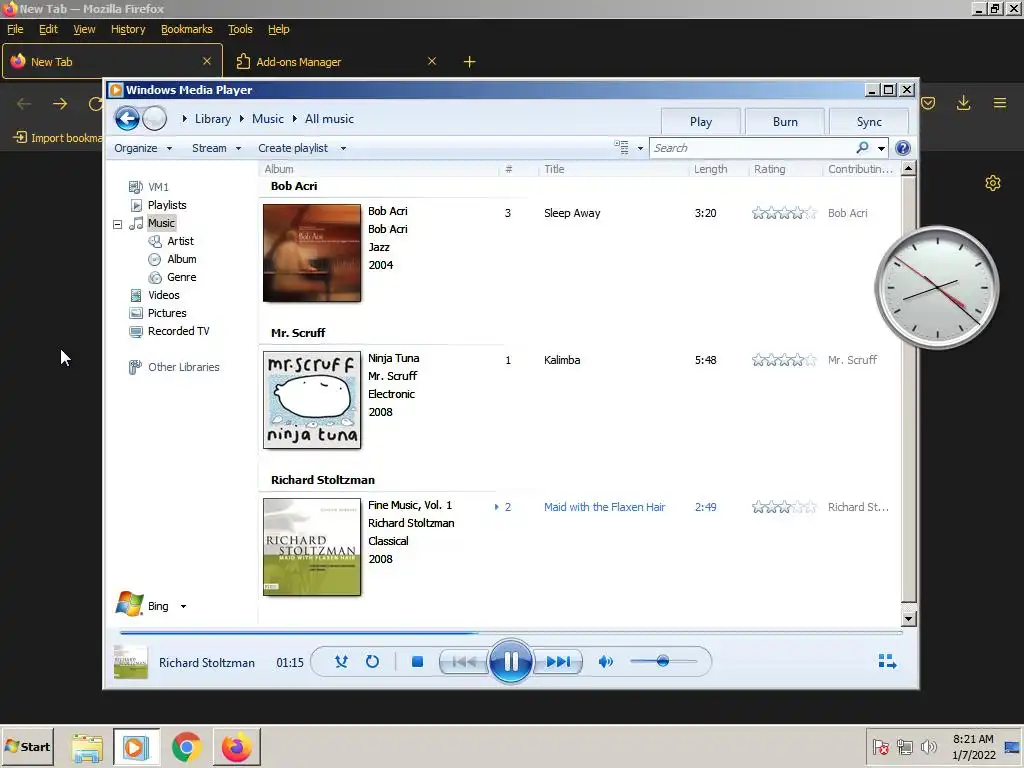Pause the playing song
The height and width of the screenshot is (768, 1024).
510,662
